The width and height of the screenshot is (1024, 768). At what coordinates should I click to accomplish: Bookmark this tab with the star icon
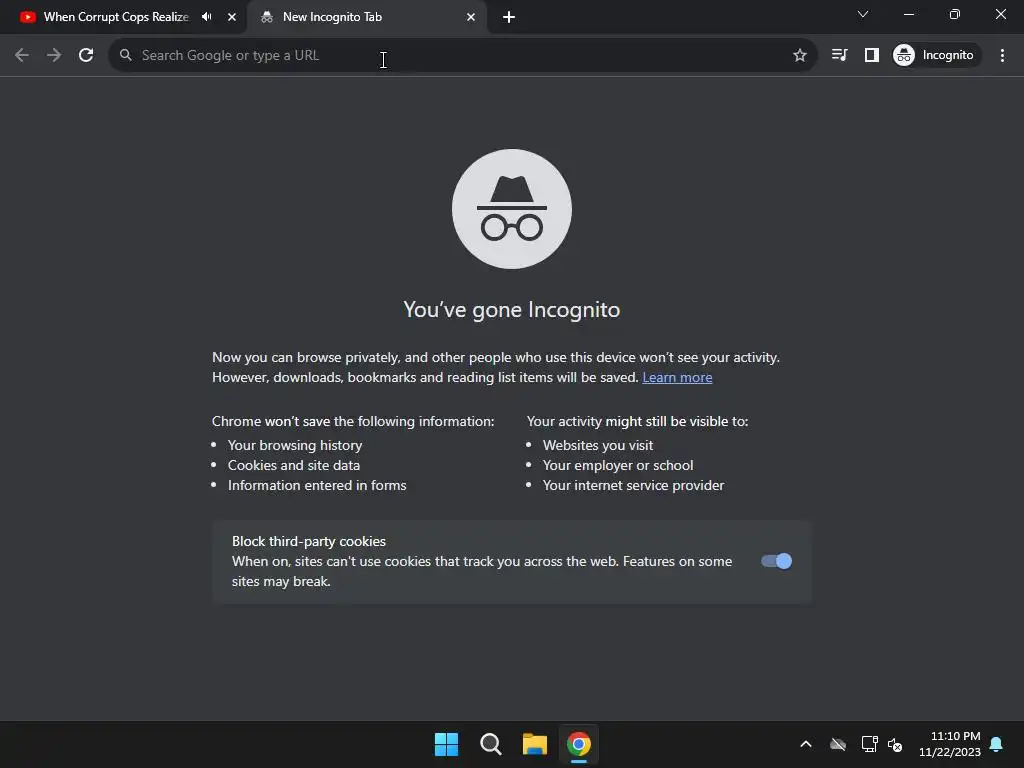799,56
